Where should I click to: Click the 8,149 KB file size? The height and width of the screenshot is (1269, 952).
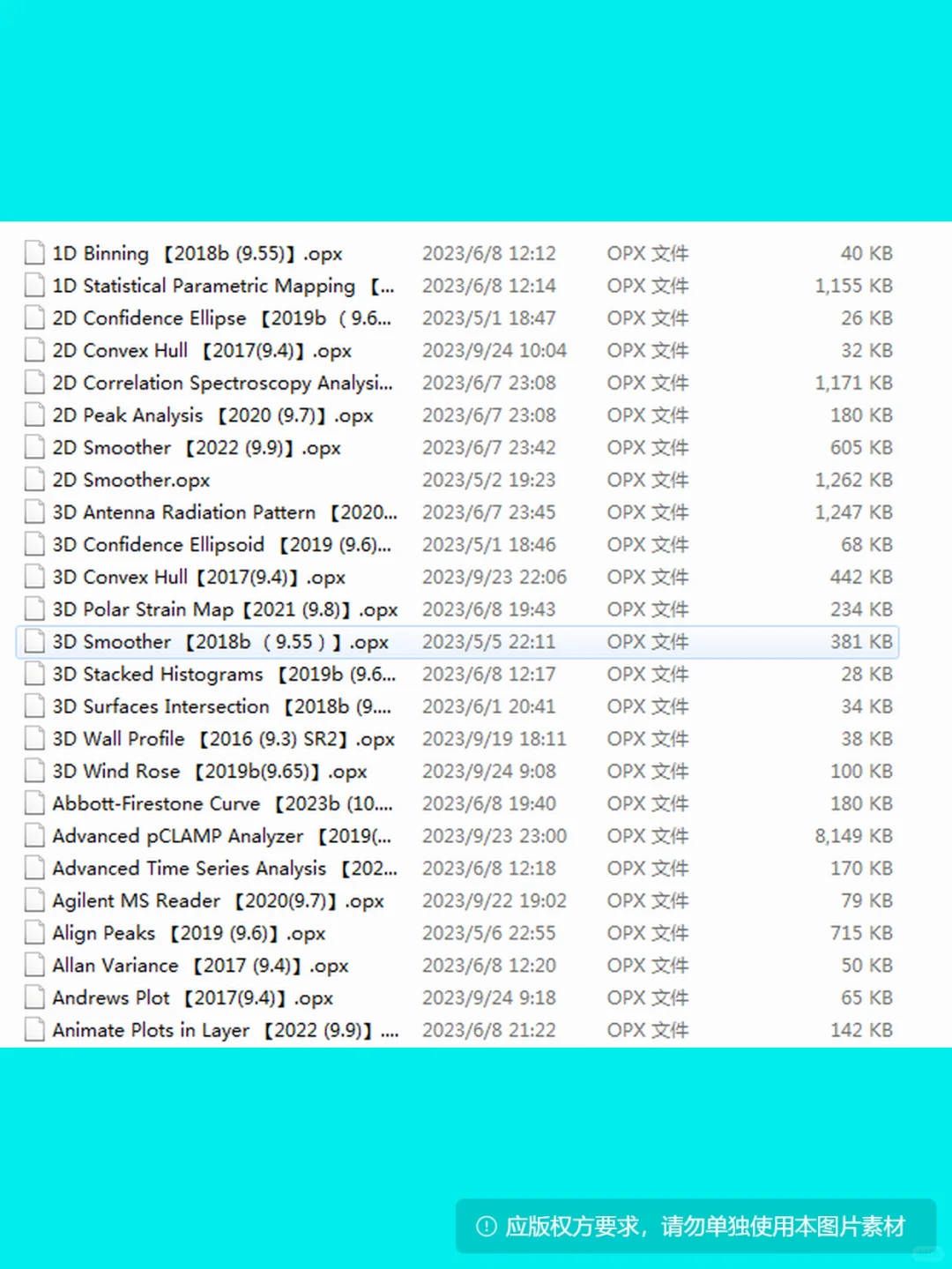[x=853, y=836]
